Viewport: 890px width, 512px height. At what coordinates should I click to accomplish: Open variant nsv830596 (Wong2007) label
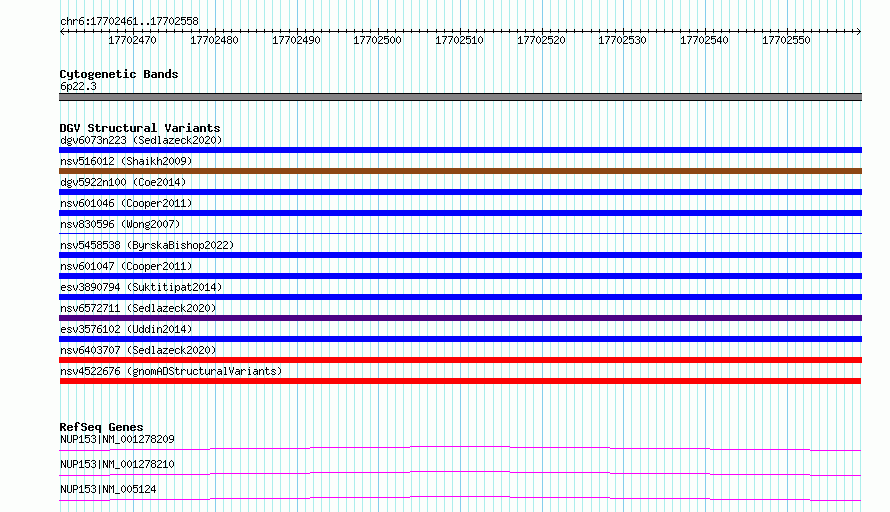[x=120, y=224]
